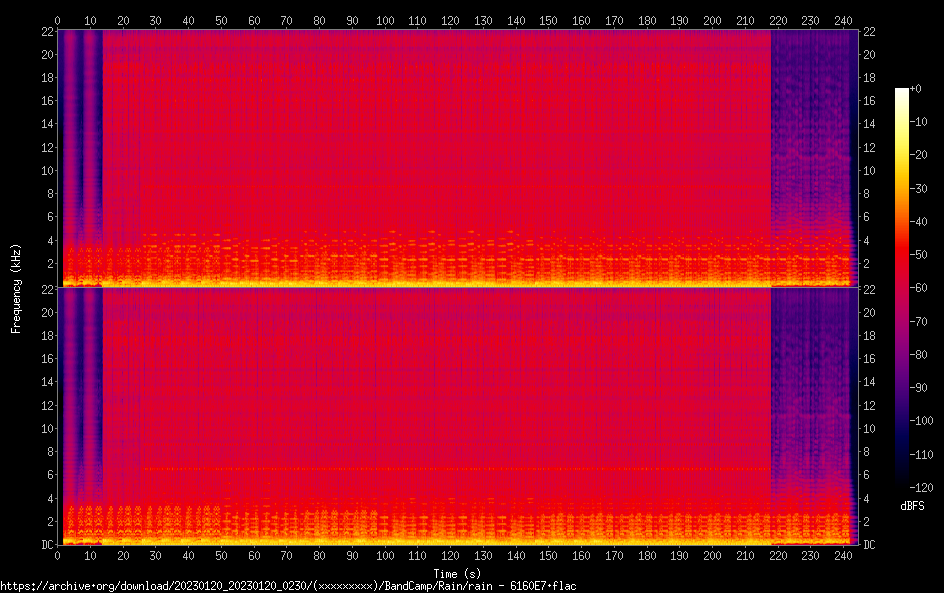
Task: Click the dark blue intro band in upper spectrogram
Action: coord(80,150)
